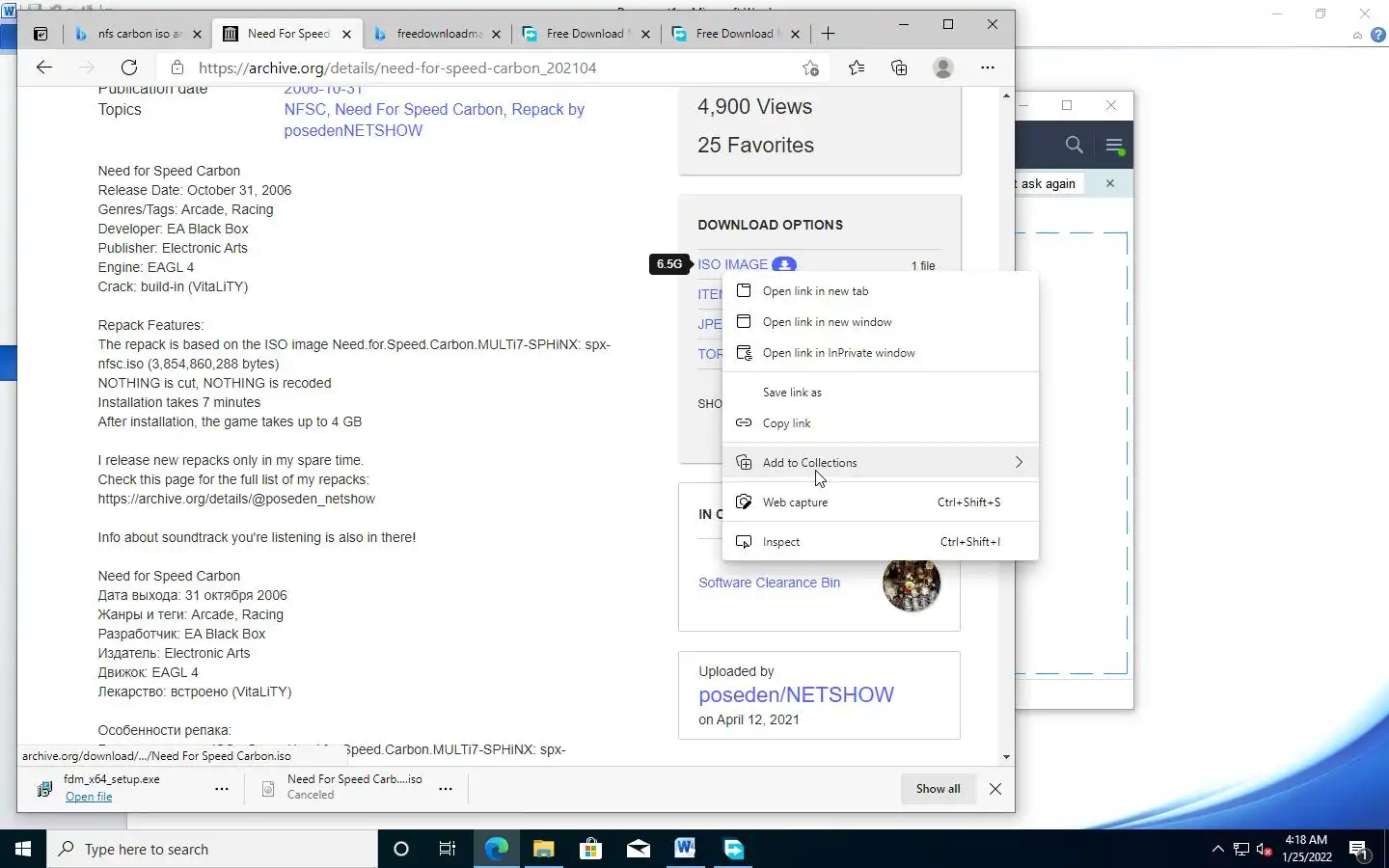Select Save link as
The image size is (1389, 868).
(x=881, y=393)
